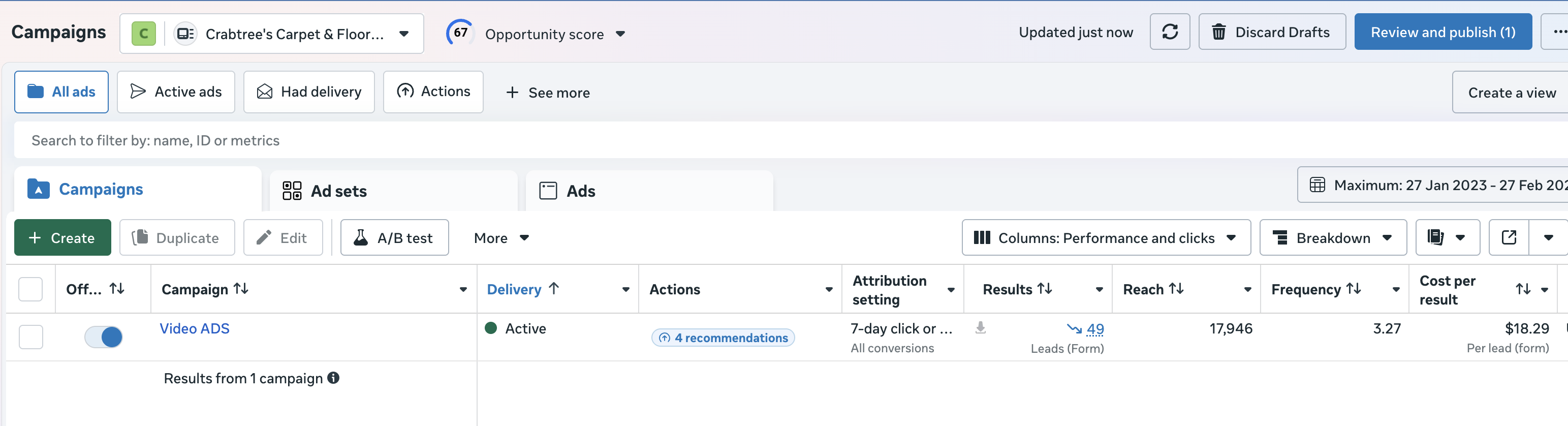Screen dimensions: 1568x426
Task: Select the Video ADS row checkbox
Action: [x=30, y=337]
